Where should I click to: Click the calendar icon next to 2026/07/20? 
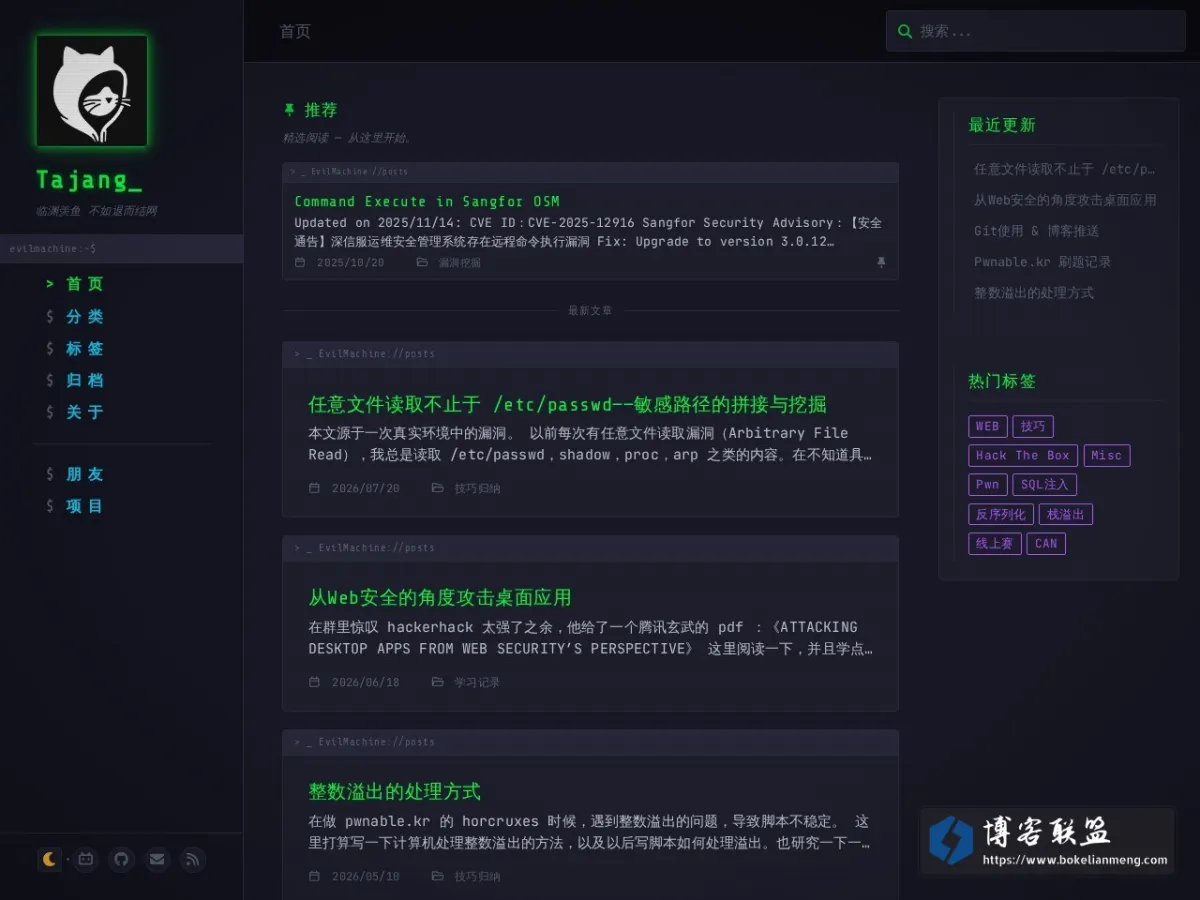314,488
